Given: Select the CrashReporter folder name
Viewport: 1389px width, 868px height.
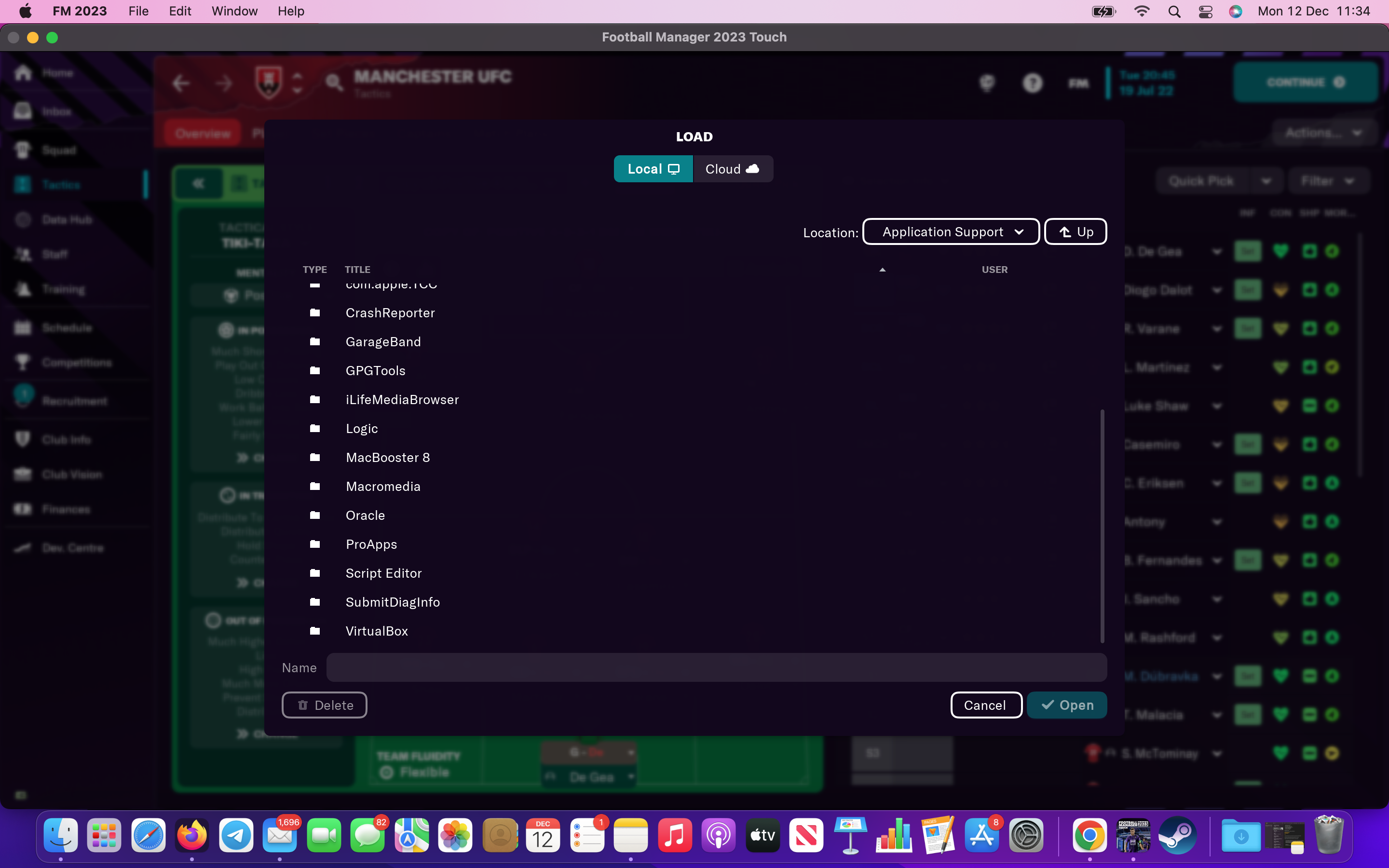Looking at the screenshot, I should pos(390,313).
